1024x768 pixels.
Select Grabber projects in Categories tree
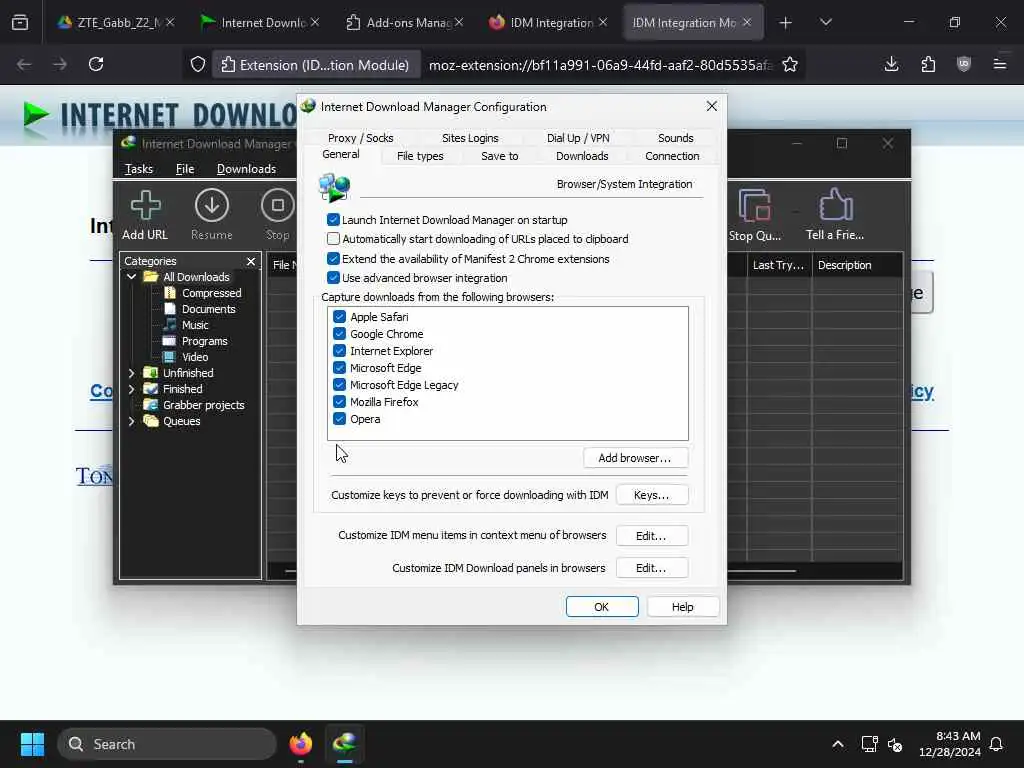[203, 405]
